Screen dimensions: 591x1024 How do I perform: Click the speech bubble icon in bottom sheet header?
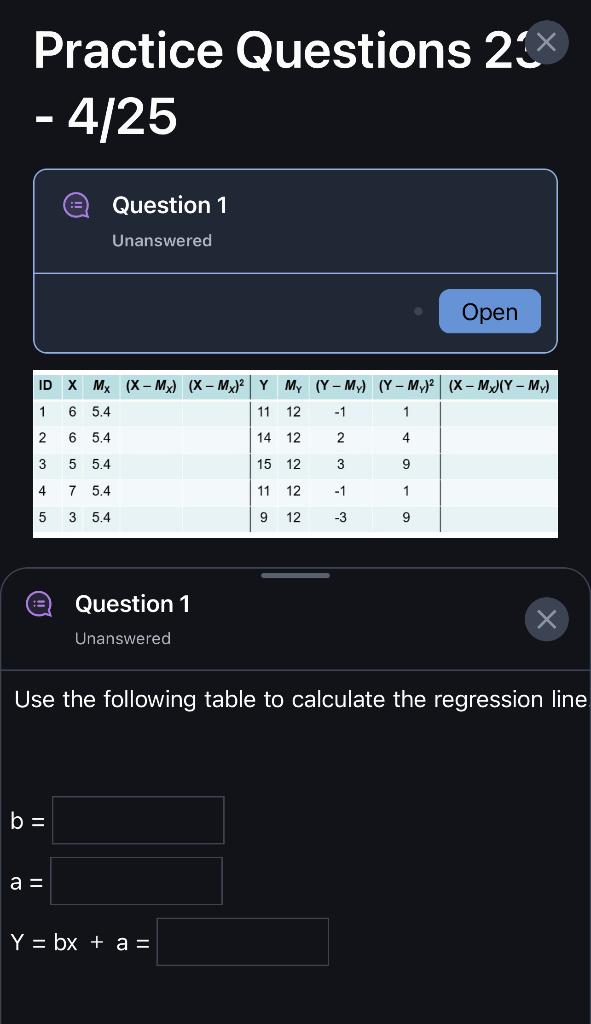(39, 604)
